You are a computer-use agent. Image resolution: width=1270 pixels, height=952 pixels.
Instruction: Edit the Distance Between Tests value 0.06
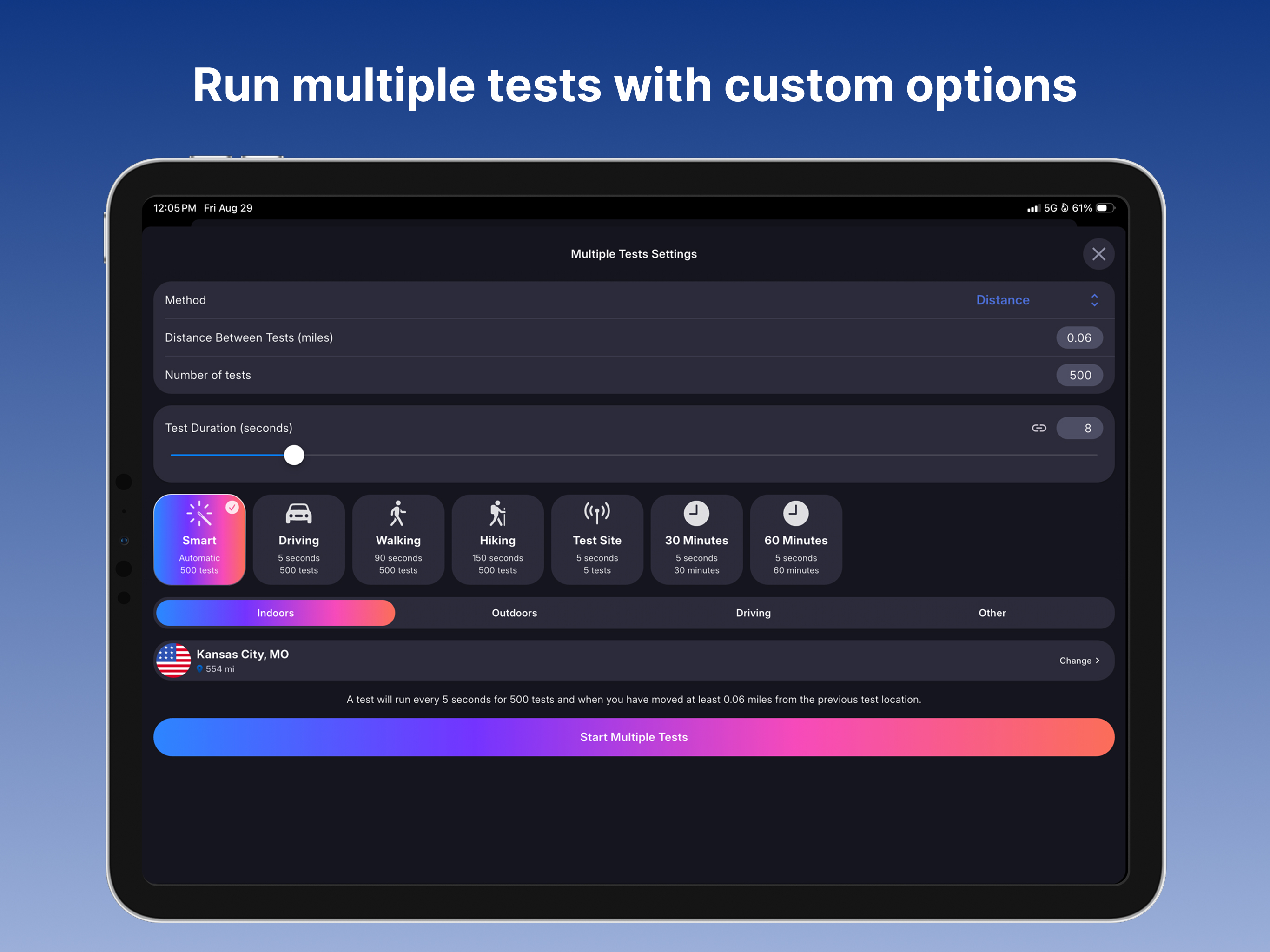click(1079, 337)
